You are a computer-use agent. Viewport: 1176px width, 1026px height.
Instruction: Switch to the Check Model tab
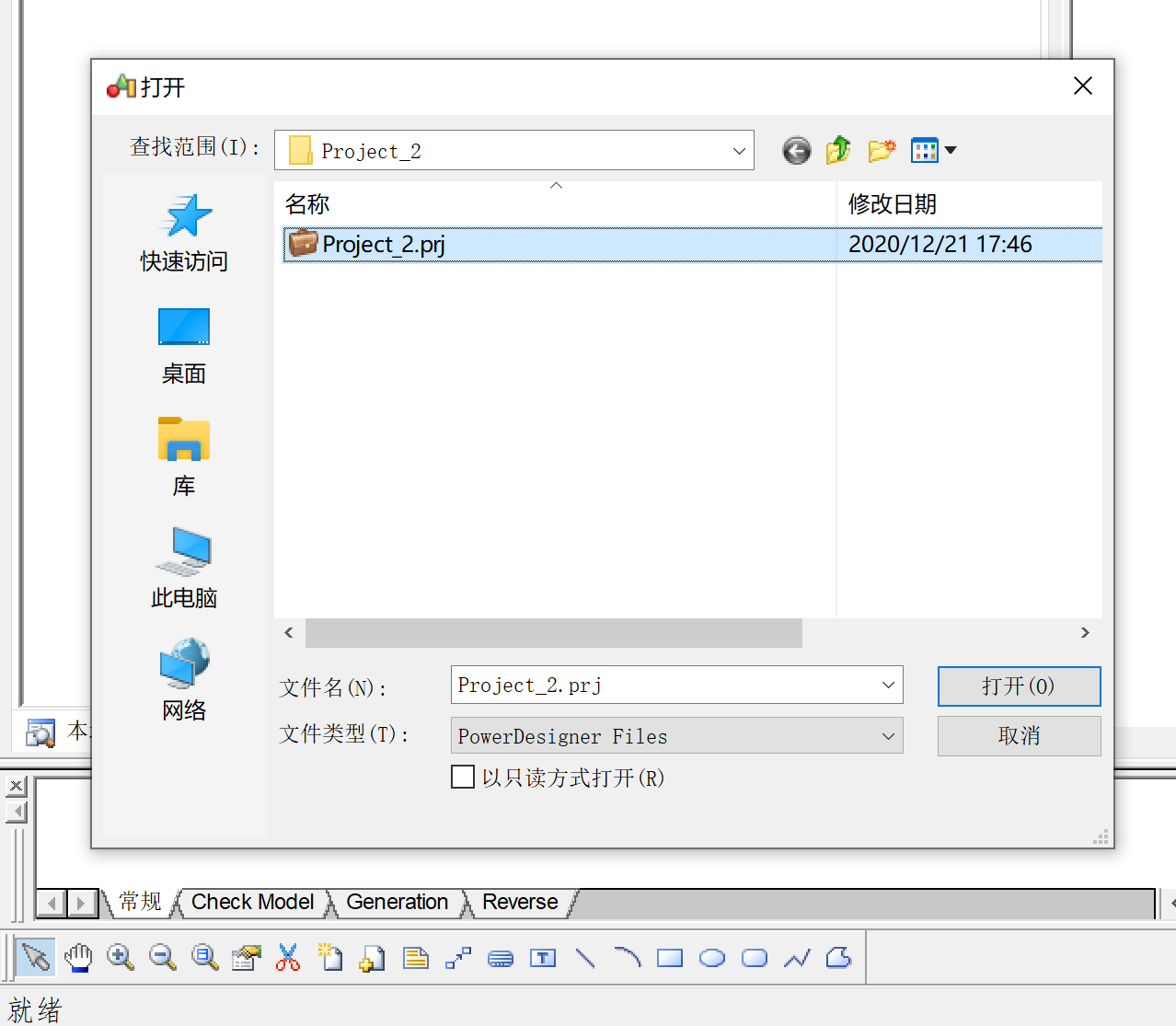pyautogui.click(x=252, y=902)
